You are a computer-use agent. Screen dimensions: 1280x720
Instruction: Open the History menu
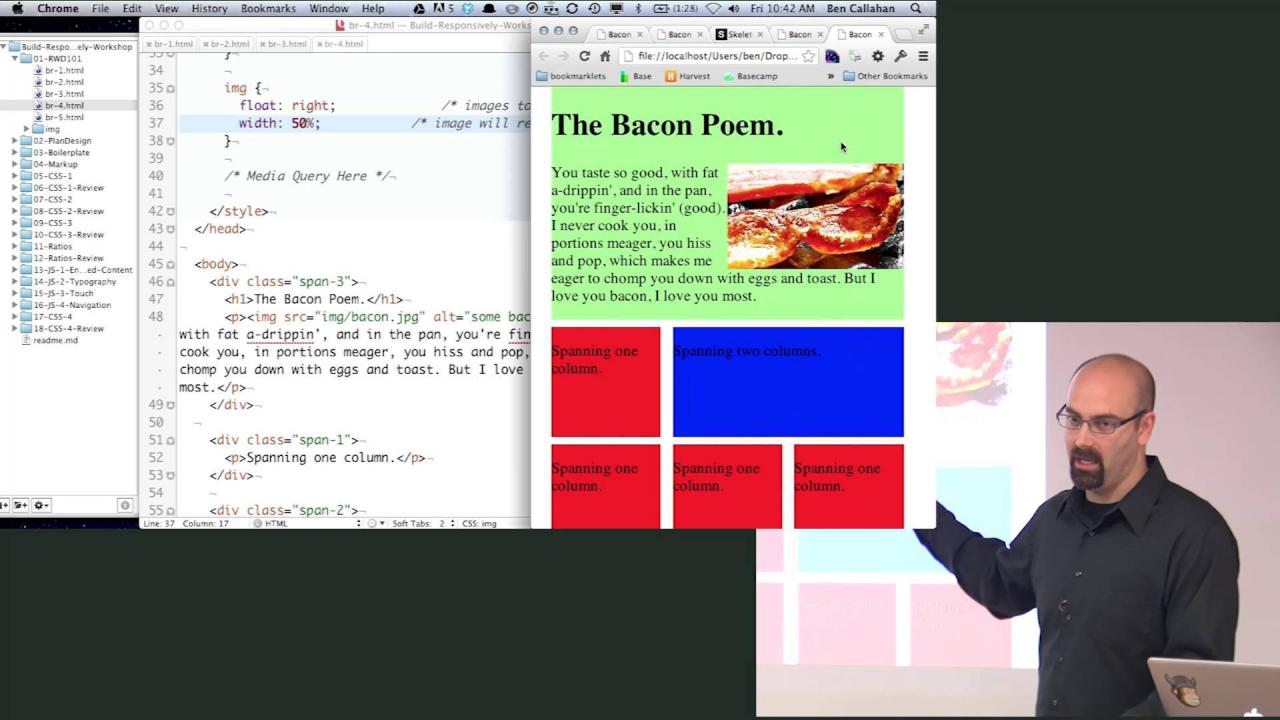tap(209, 8)
